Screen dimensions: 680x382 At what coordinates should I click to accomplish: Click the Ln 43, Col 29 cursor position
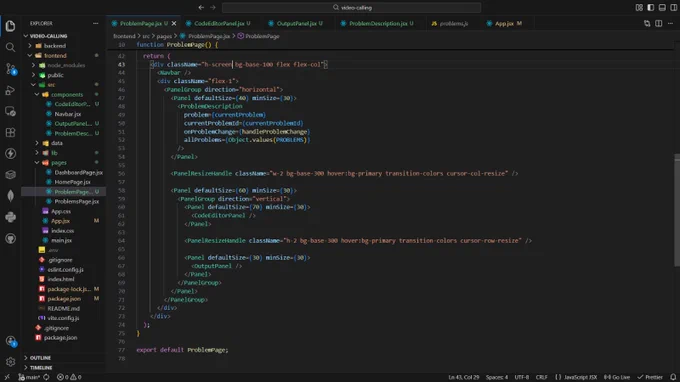pyautogui.click(x=464, y=377)
